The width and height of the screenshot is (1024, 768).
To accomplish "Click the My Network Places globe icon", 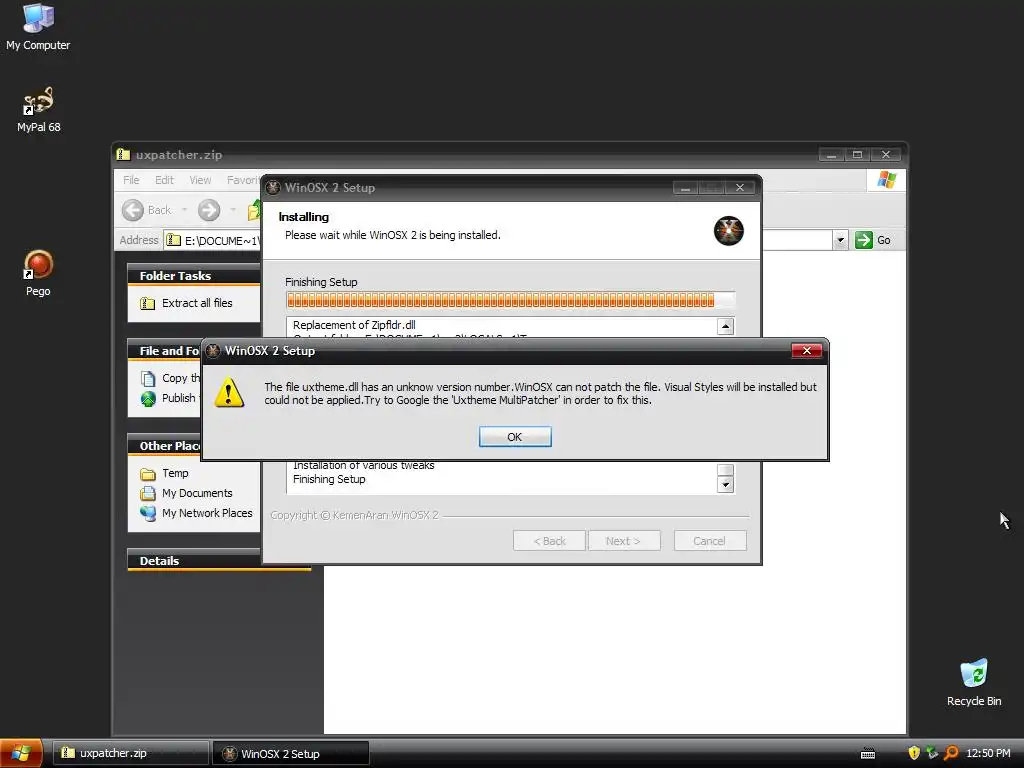I will tap(148, 513).
